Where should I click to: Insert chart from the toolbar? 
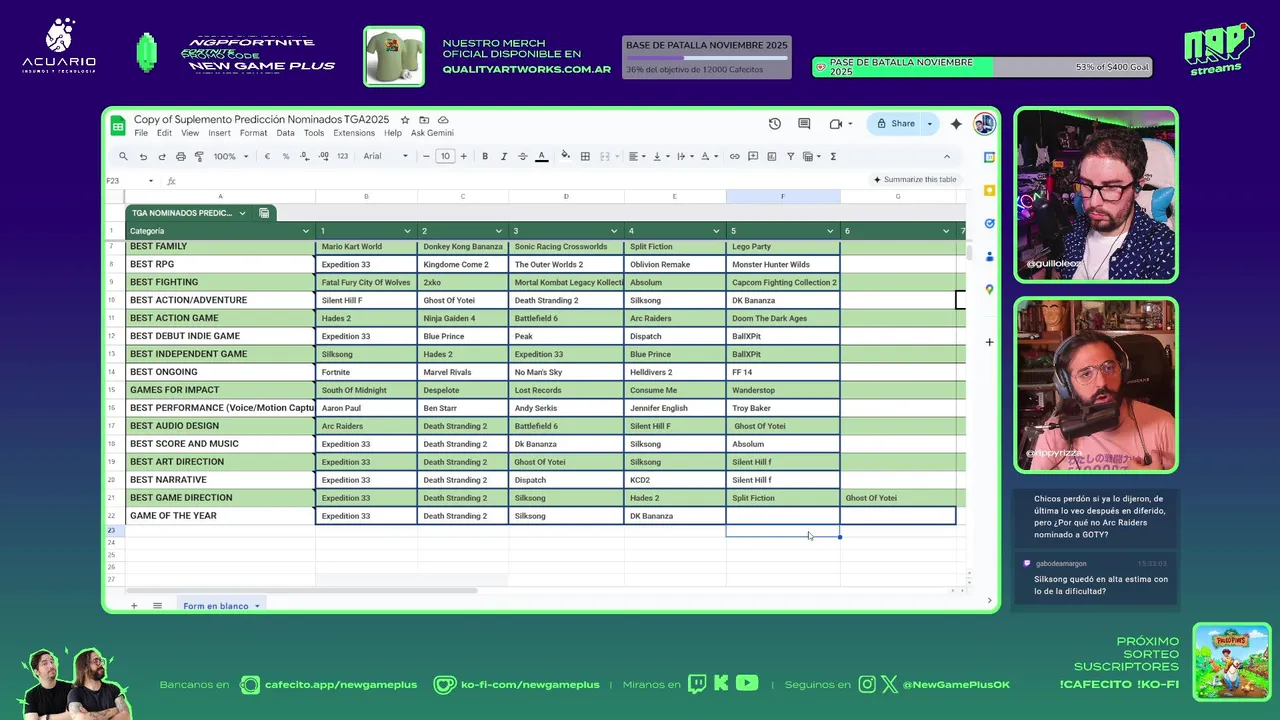point(771,156)
